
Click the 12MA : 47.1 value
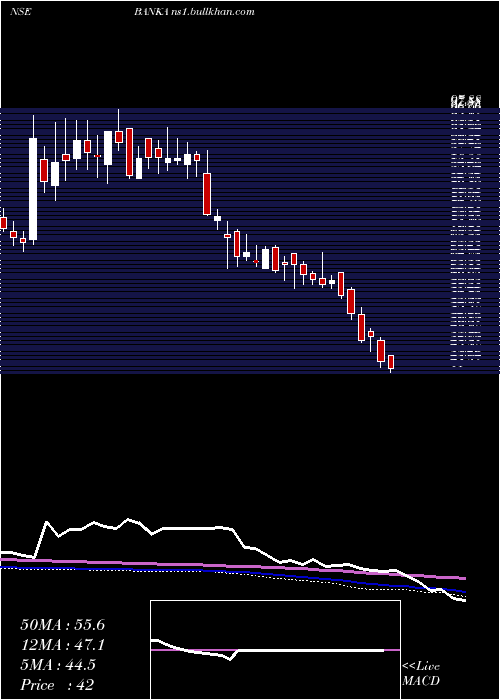[62, 645]
